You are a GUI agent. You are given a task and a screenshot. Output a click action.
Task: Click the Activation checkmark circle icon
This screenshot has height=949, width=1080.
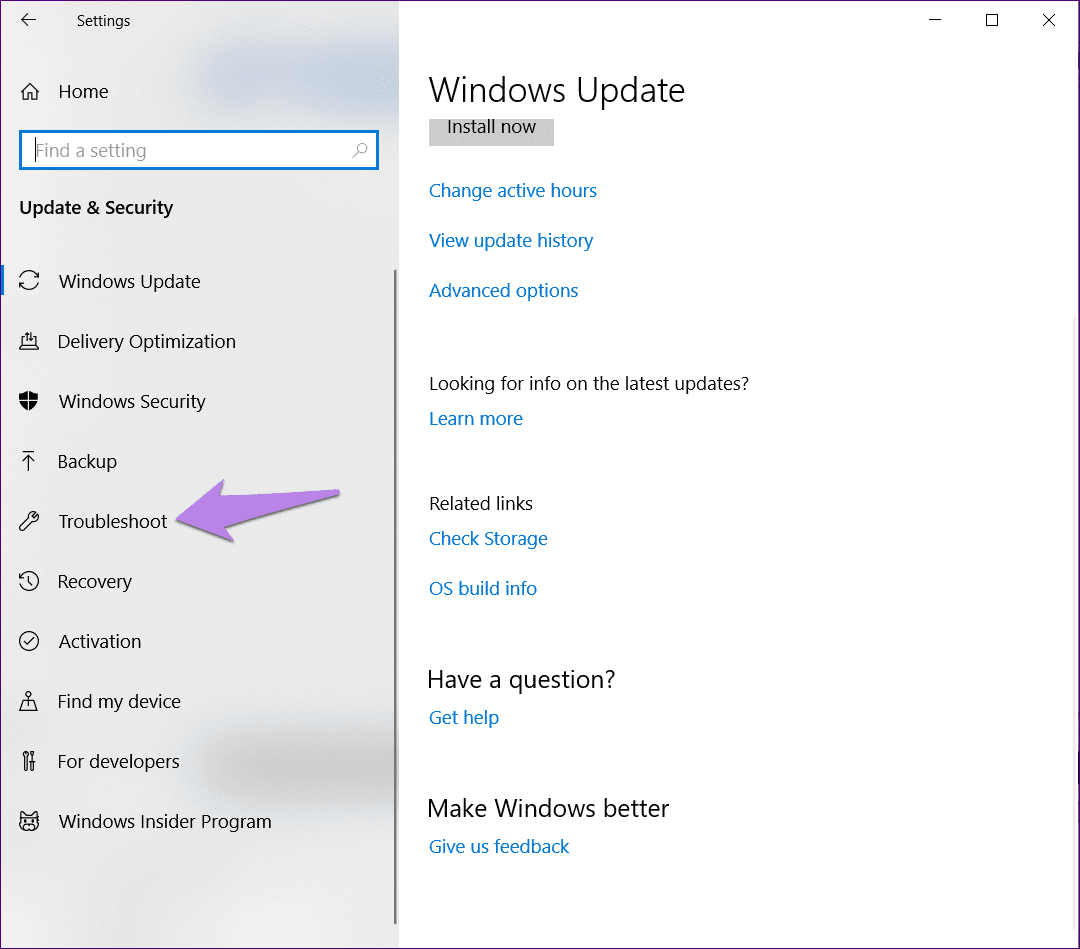[29, 641]
